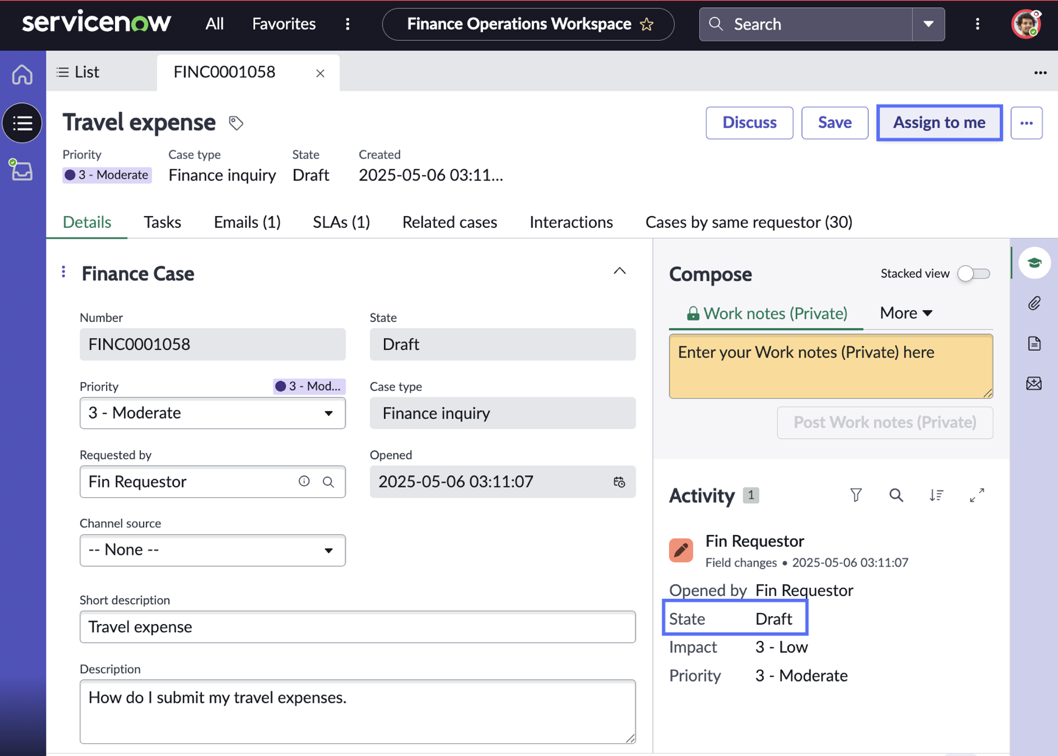The width and height of the screenshot is (1058, 756).
Task: Open the email envelope icon in right rail
Action: click(x=1034, y=383)
